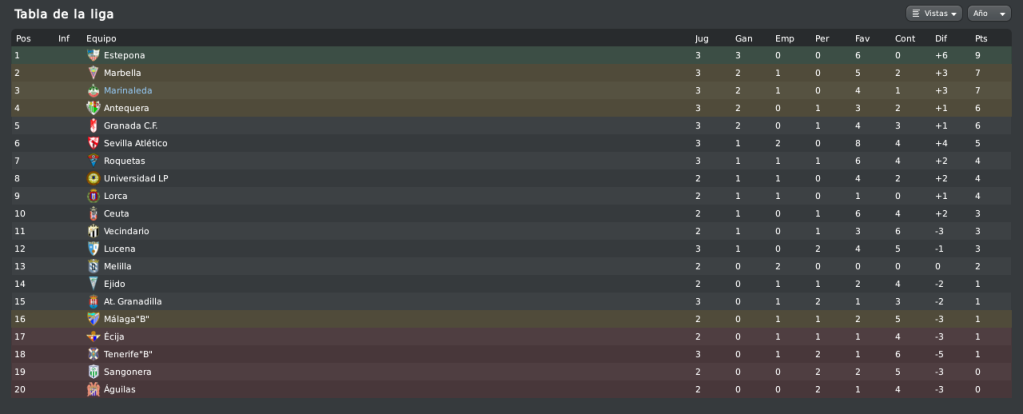Sort table by Pts column header

point(981,38)
